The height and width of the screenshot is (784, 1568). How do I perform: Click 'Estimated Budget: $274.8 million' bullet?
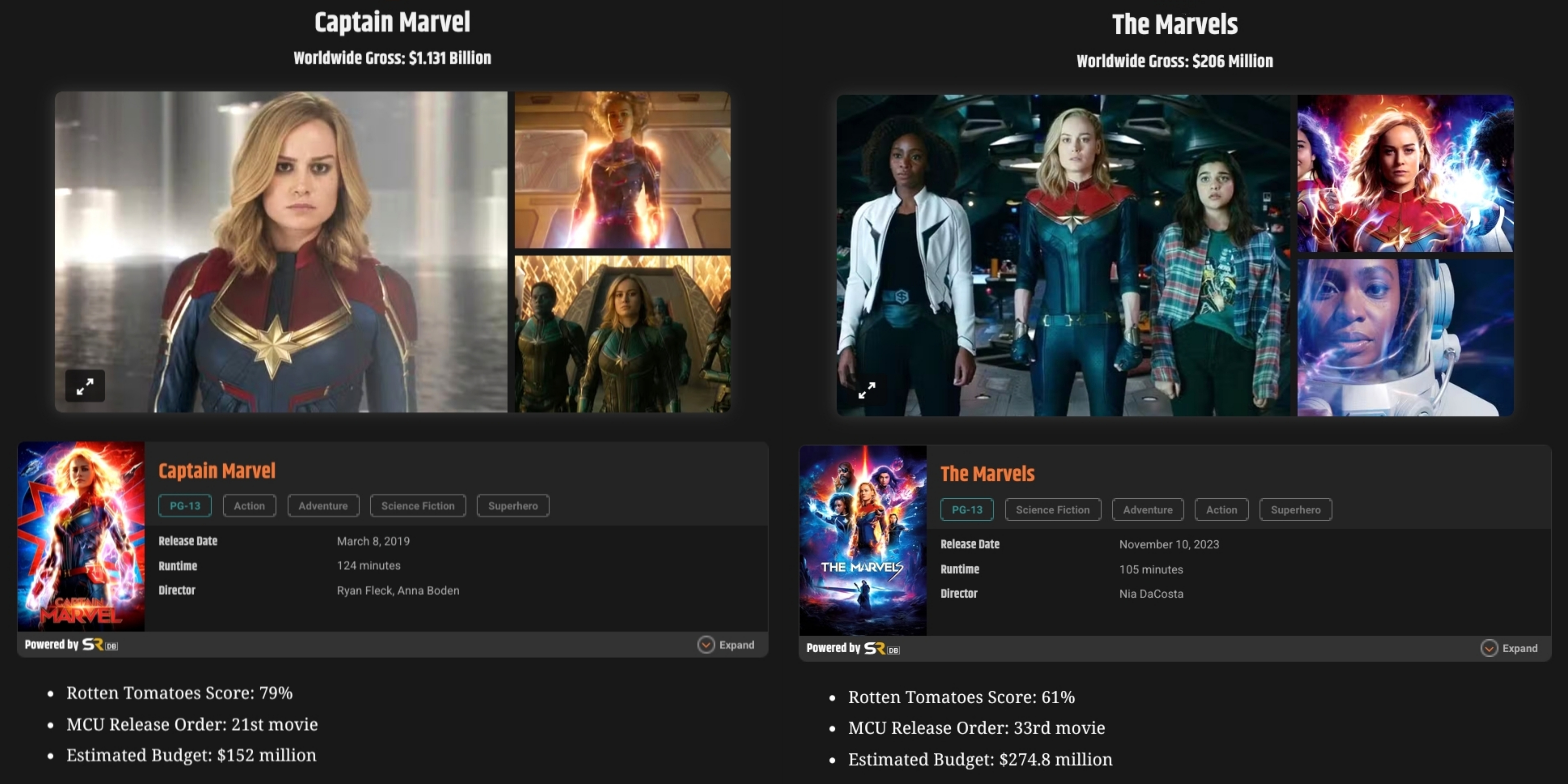[x=980, y=760]
